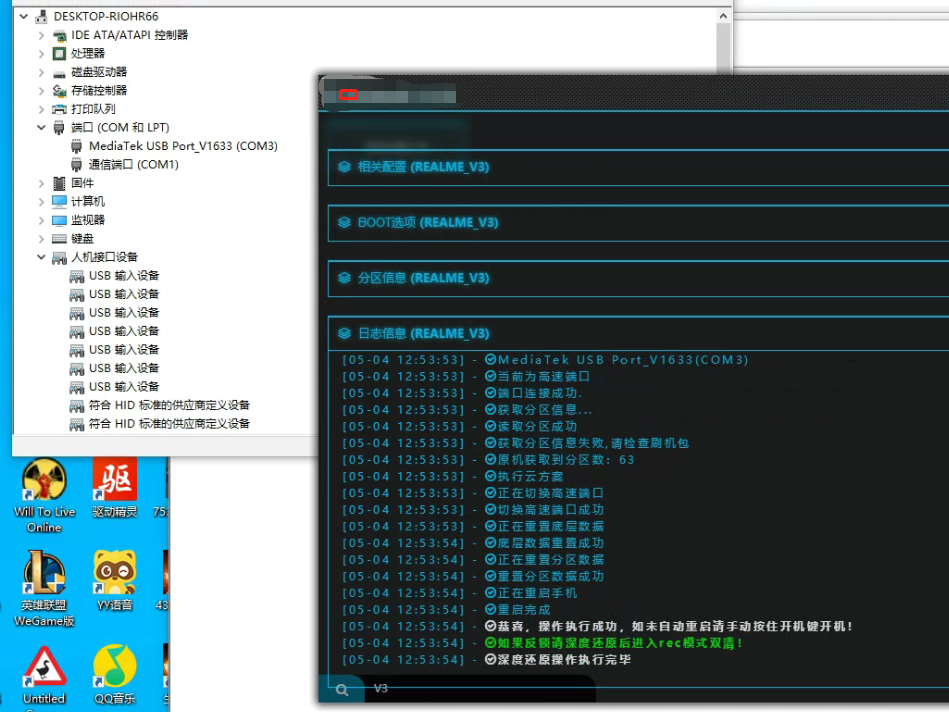Click green log line about rec模式双清
This screenshot has width=949, height=712.
pyautogui.click(x=542, y=643)
